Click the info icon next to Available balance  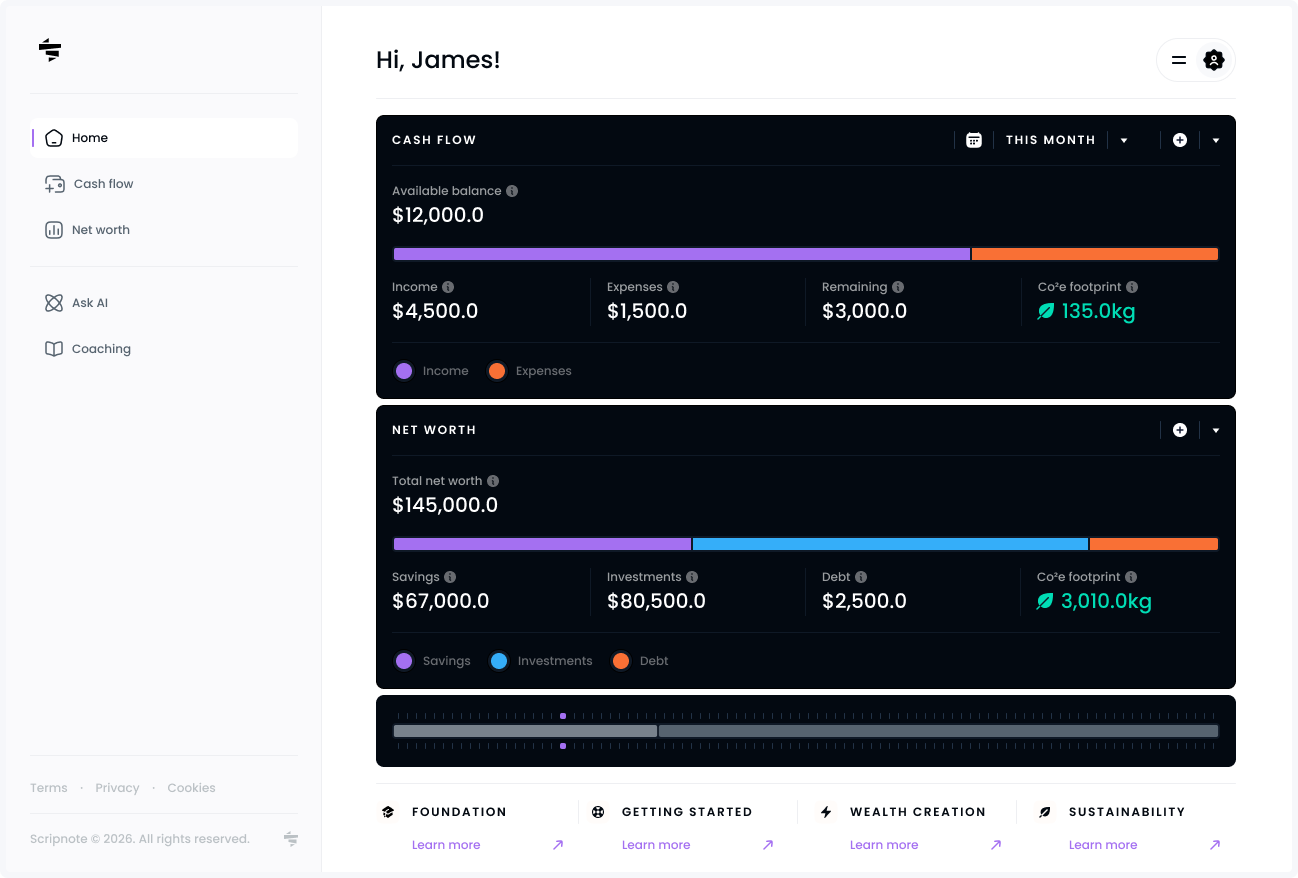(512, 191)
